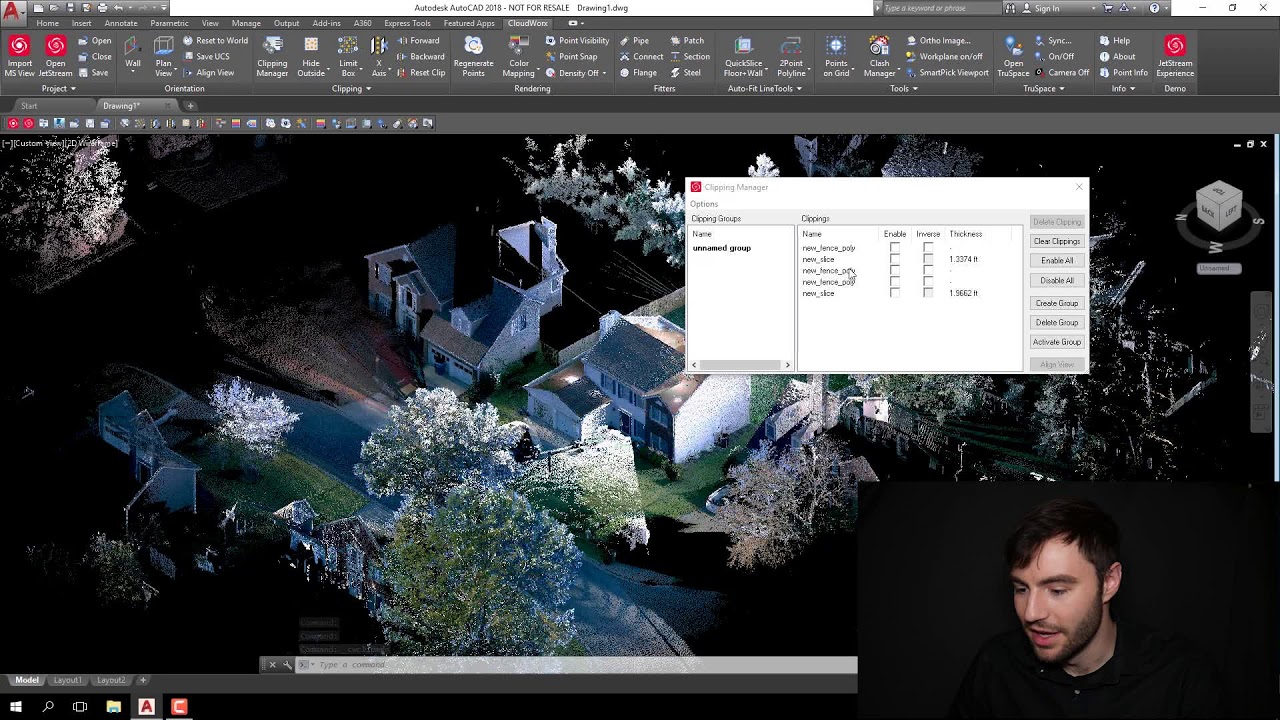The width and height of the screenshot is (1280, 720).
Task: Click the AutoCAD application menu logo
Action: pos(13,13)
